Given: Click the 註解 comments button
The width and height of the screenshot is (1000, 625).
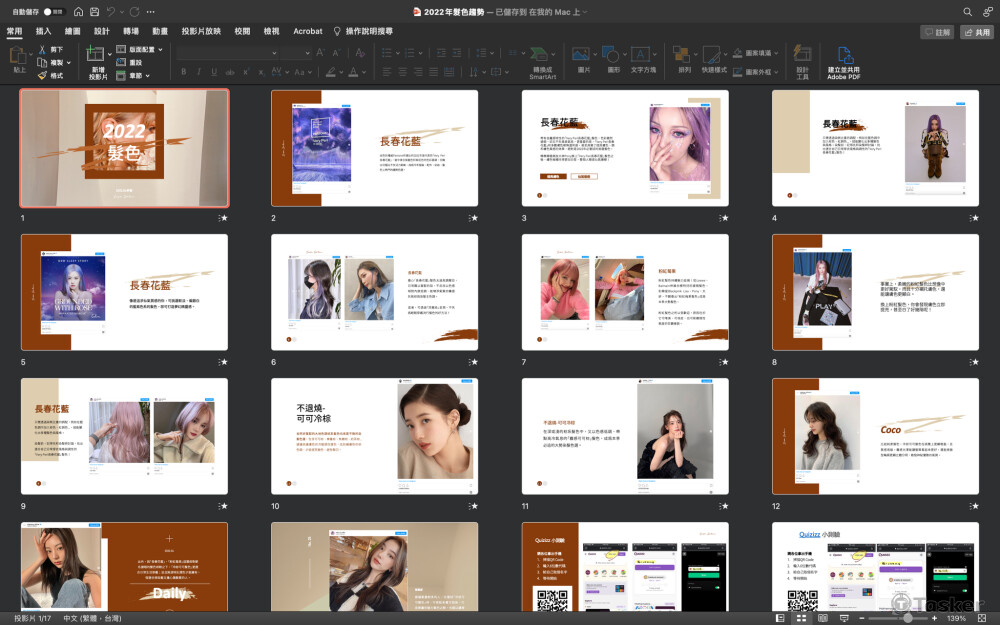Looking at the screenshot, I should click(936, 32).
